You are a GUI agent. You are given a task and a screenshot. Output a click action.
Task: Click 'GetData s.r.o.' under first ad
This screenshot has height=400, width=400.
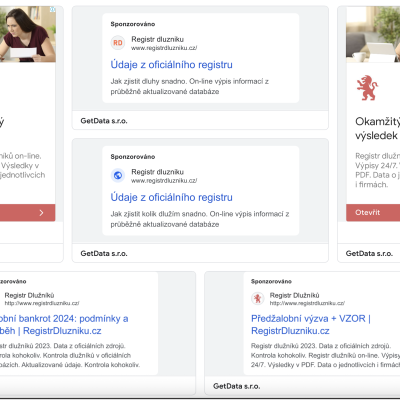tap(104, 121)
